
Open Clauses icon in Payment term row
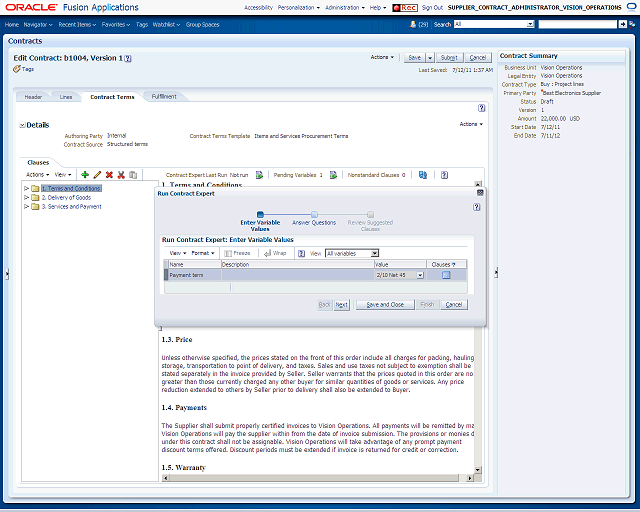click(446, 275)
